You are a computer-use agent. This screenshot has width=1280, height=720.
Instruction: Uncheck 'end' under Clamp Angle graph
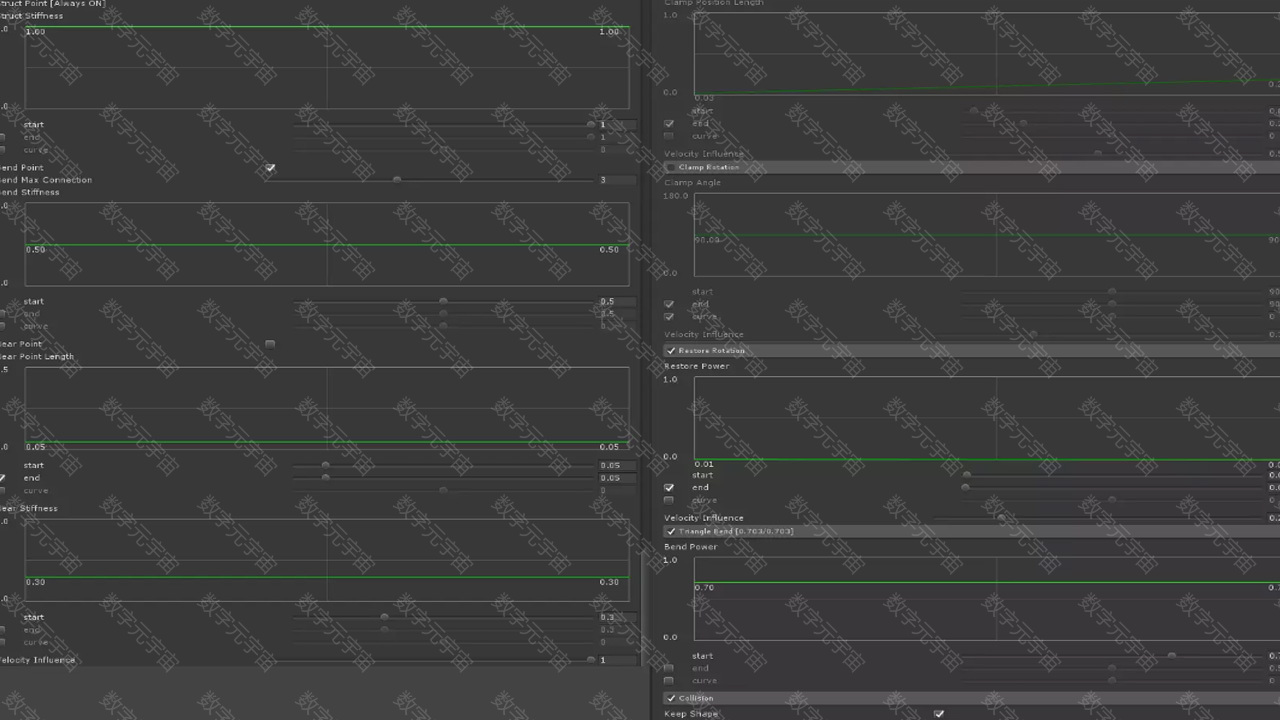pyautogui.click(x=669, y=304)
